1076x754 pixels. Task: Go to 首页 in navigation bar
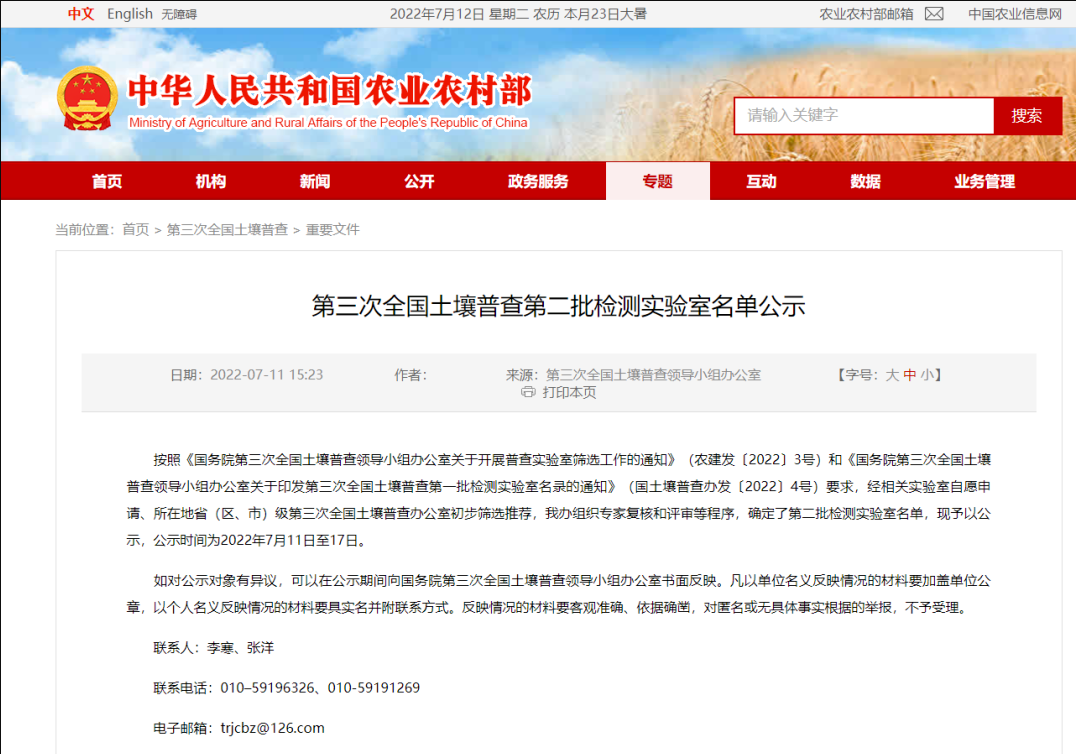(107, 181)
